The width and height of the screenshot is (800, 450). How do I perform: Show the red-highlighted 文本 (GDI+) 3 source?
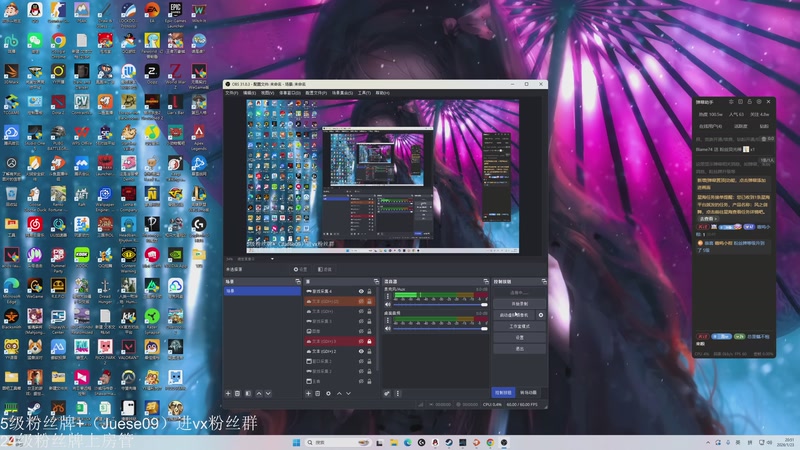[361, 341]
